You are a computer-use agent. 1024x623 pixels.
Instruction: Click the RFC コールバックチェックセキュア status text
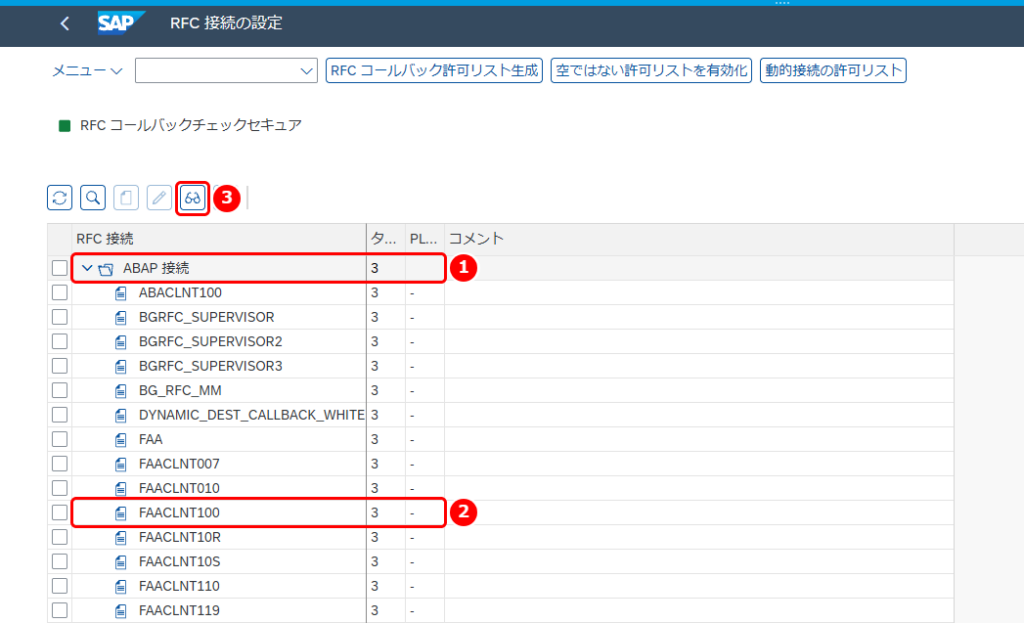(x=191, y=125)
